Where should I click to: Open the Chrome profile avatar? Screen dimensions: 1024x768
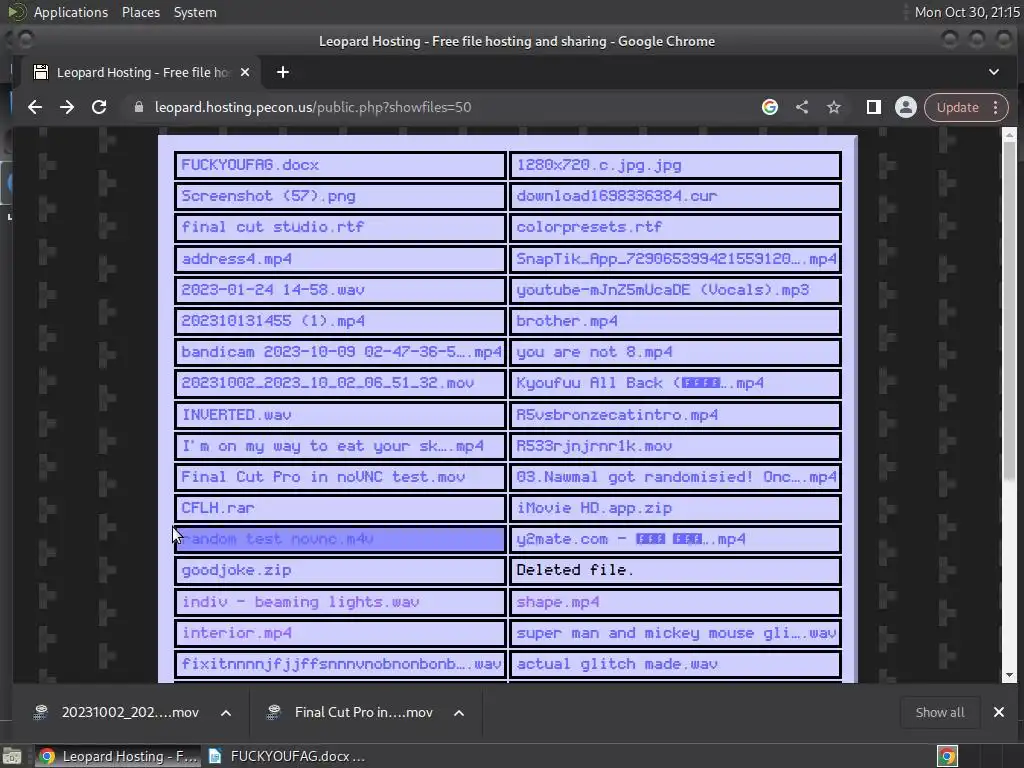[x=906, y=107]
